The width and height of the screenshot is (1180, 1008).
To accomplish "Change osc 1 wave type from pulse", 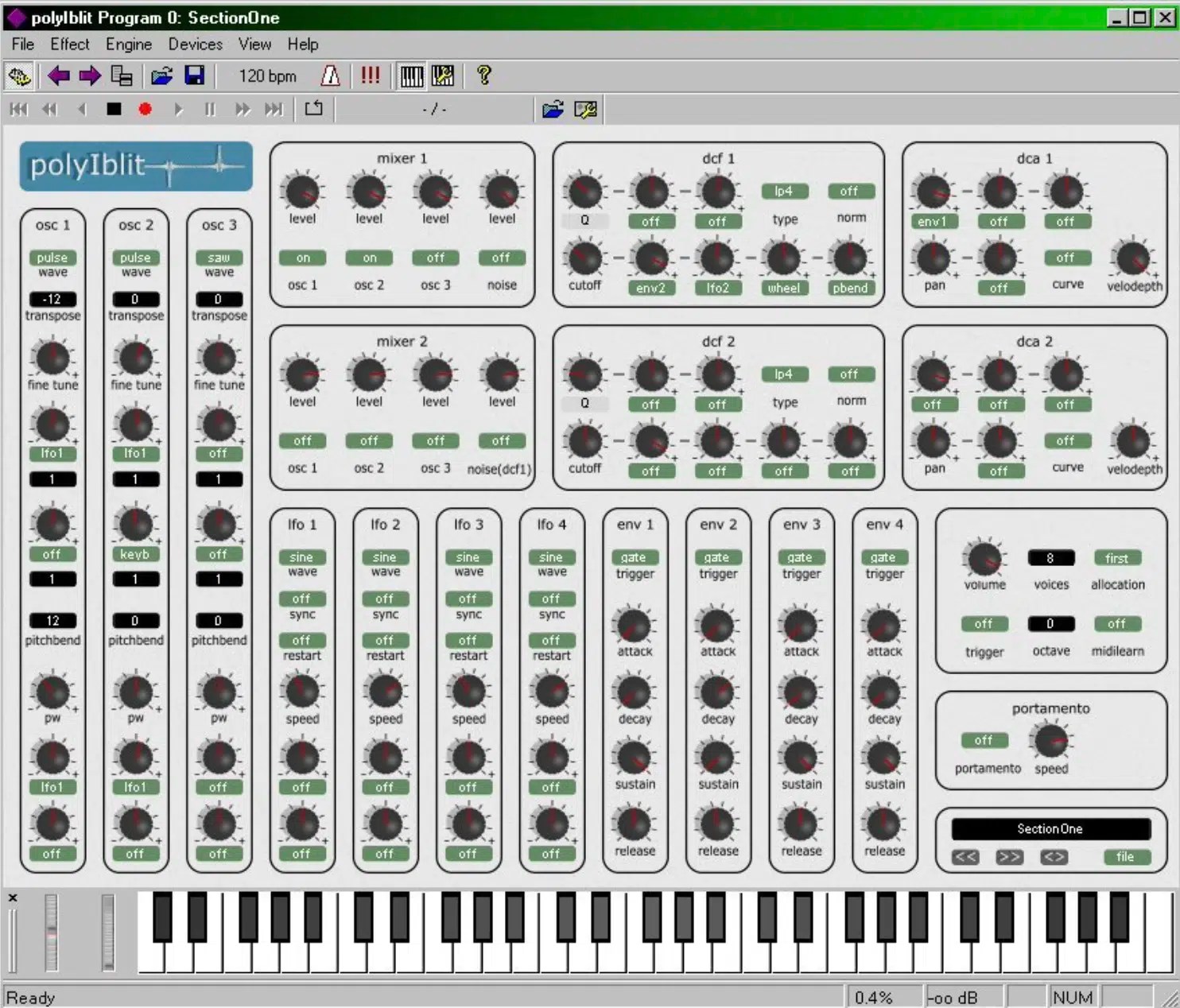I will (52, 257).
